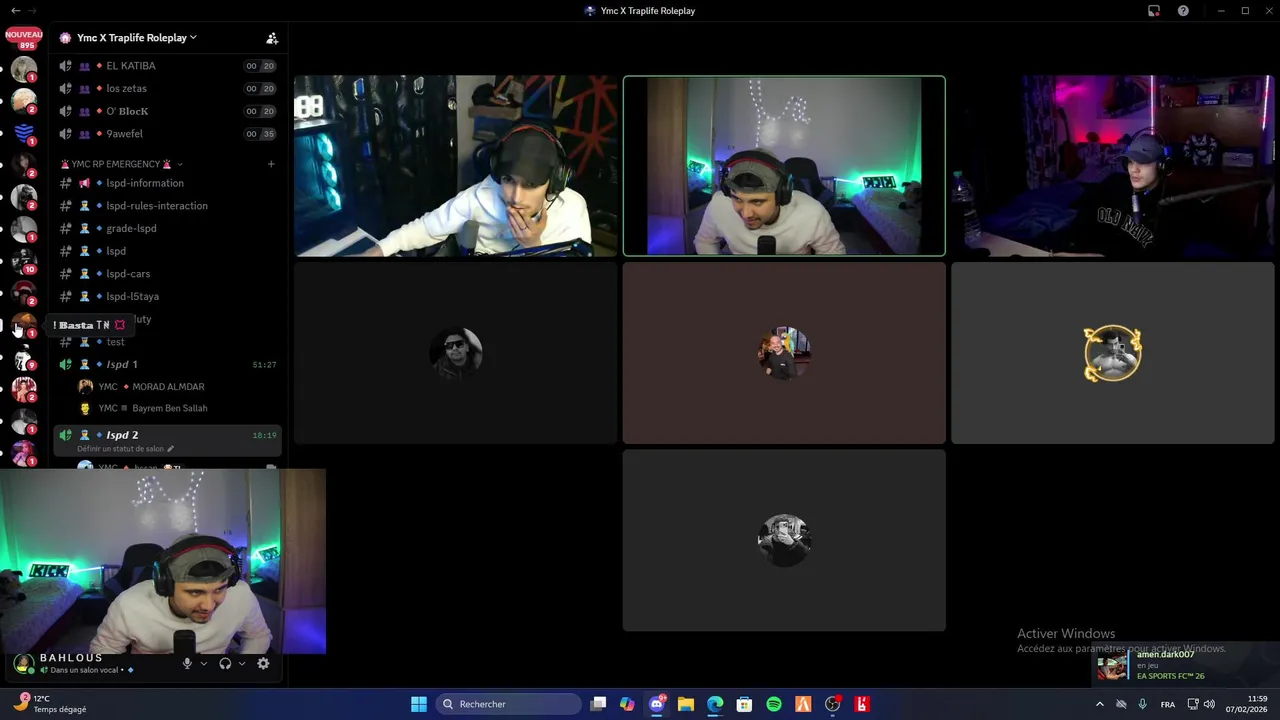
Task: Click the self-view webcam preview
Action: 163,561
